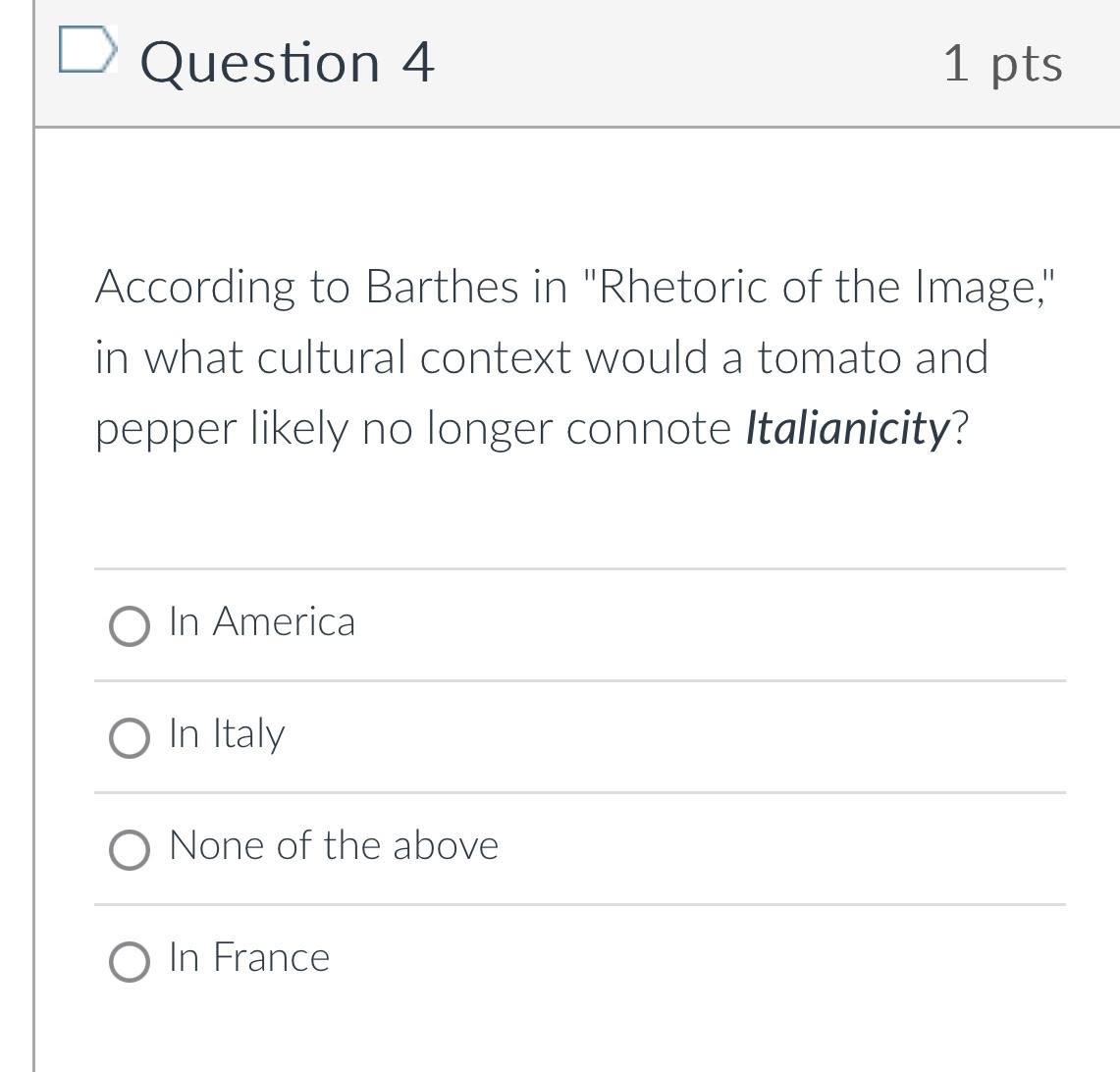The width and height of the screenshot is (1120, 1072).
Task: Click the left border of the question panel
Action: tap(37, 589)
